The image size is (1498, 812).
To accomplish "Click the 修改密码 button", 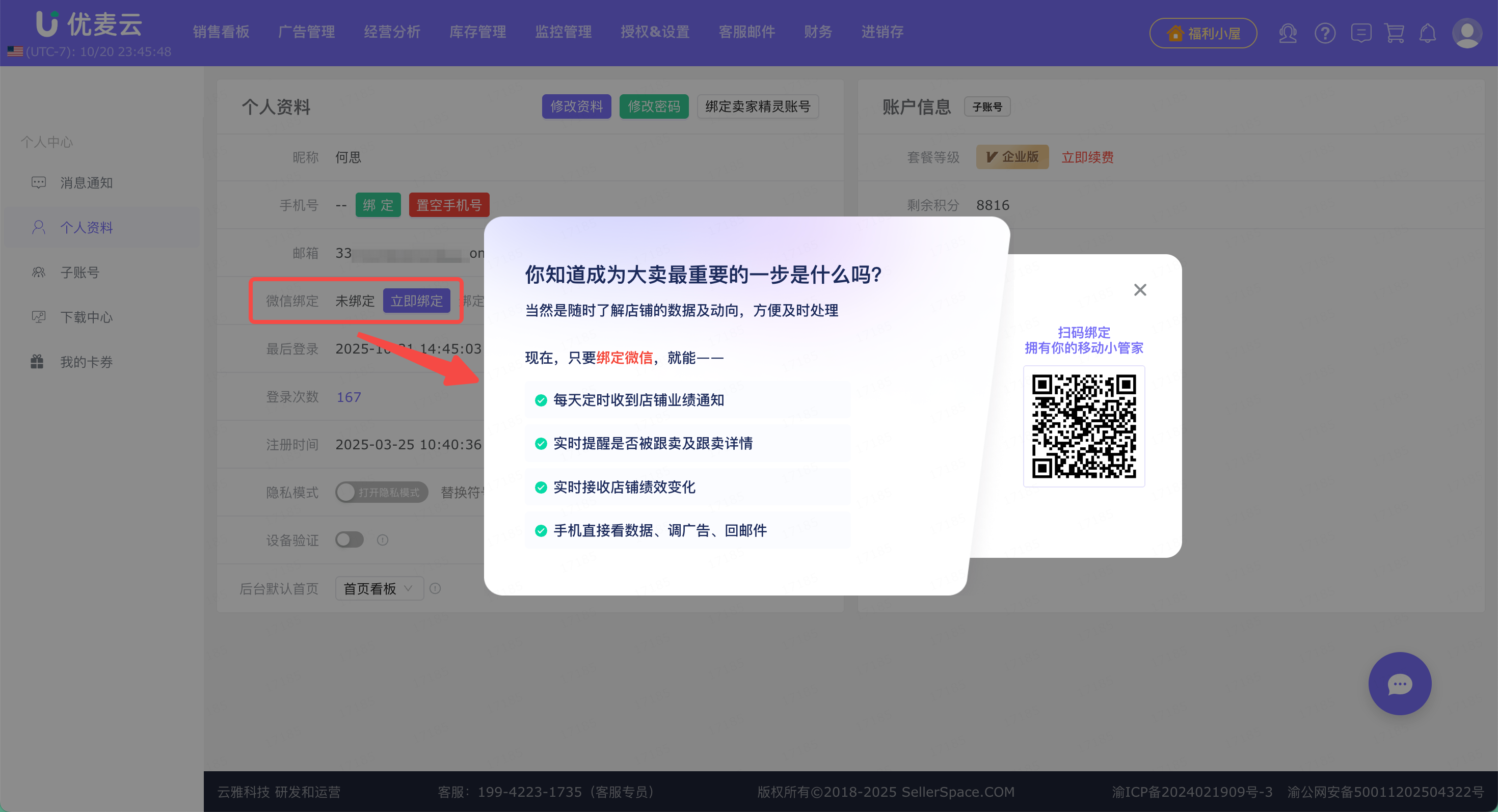I will 654,106.
